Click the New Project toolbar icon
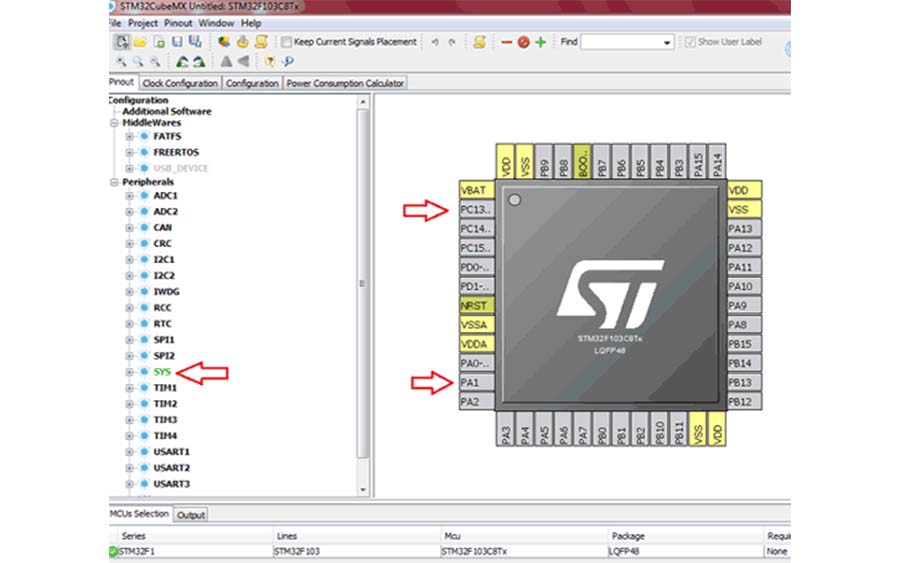Image resolution: width=900 pixels, height=563 pixels. tap(122, 42)
